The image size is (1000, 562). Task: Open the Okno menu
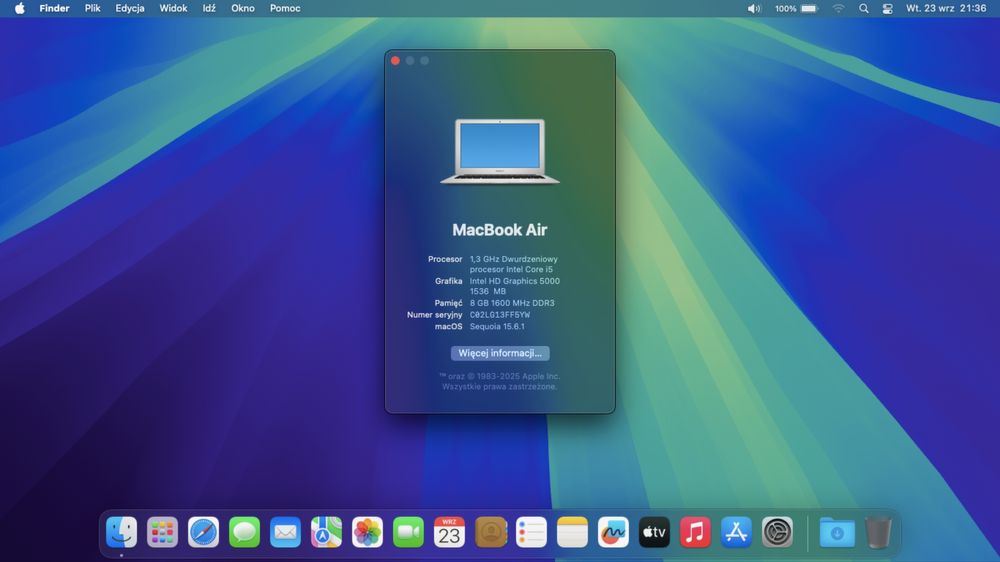pos(242,8)
